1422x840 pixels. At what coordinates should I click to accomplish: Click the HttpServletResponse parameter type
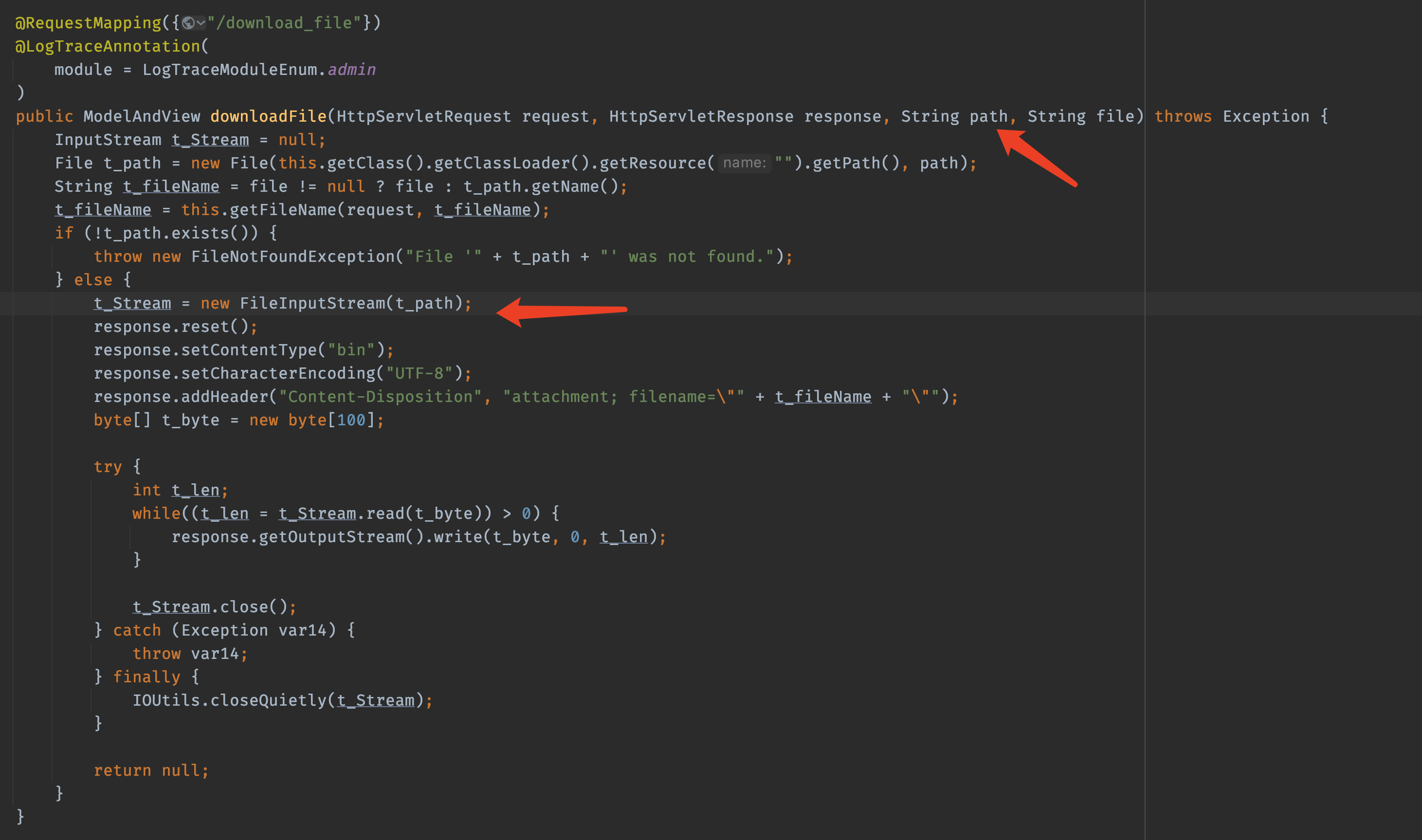pyautogui.click(x=700, y=117)
